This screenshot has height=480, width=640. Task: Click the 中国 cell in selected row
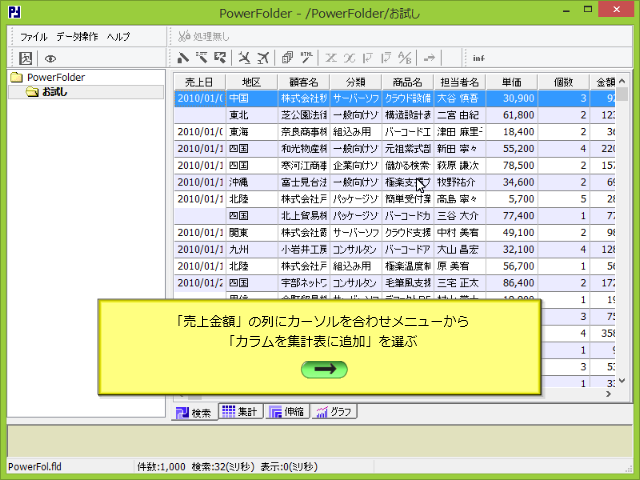(x=251, y=98)
